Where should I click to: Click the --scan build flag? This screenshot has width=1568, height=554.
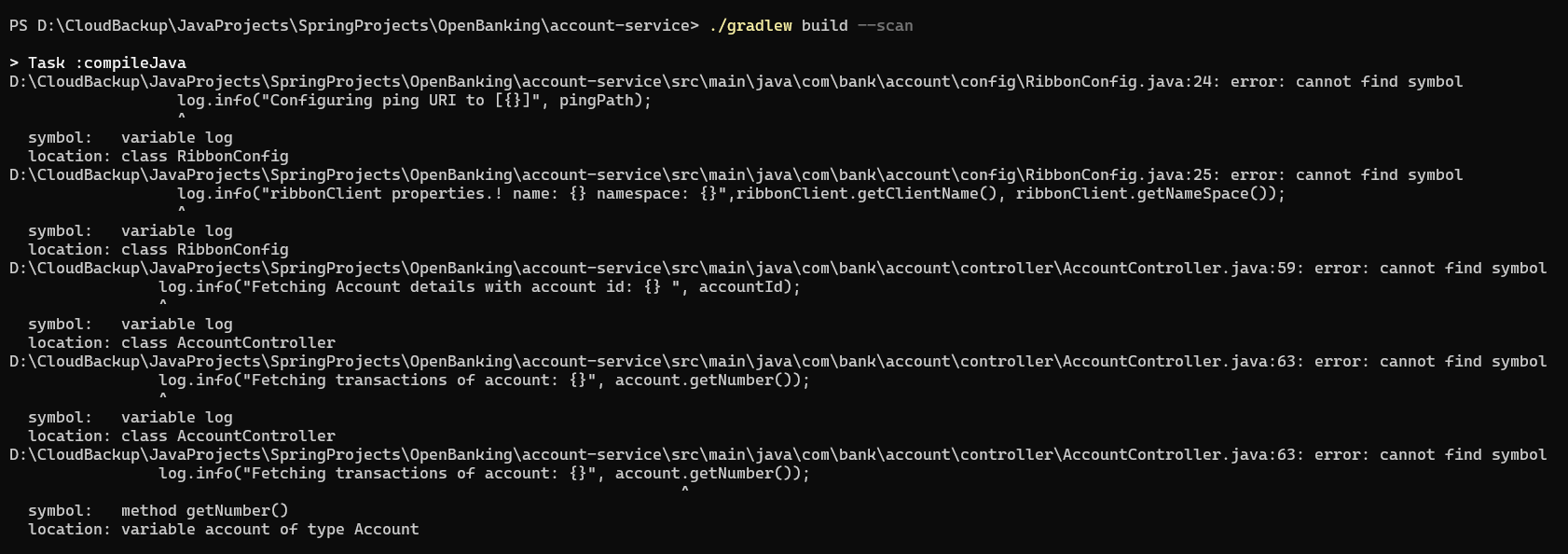coord(885,26)
